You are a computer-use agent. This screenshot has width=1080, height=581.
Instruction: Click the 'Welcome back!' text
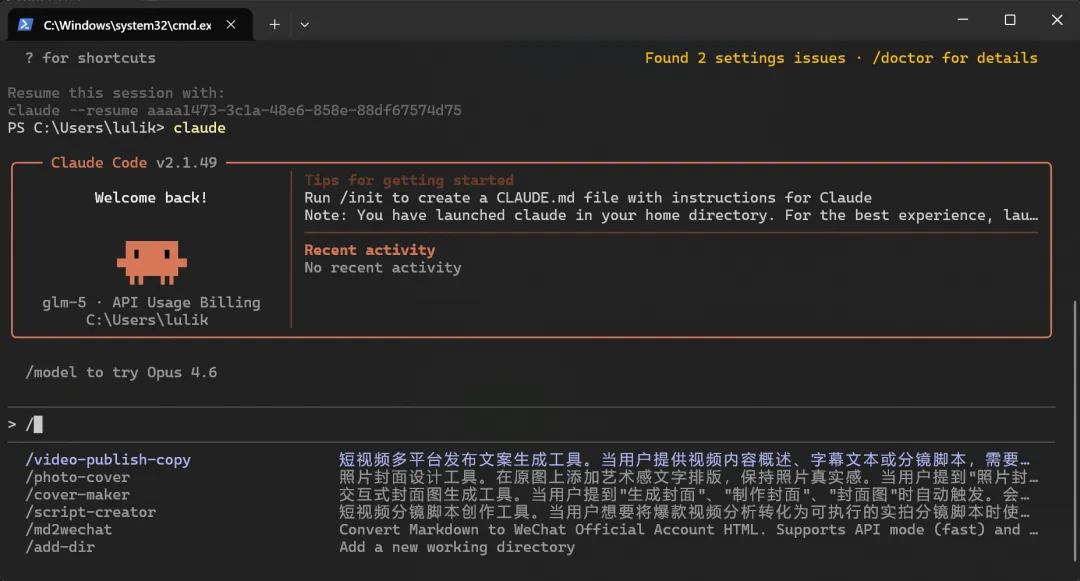(x=151, y=198)
